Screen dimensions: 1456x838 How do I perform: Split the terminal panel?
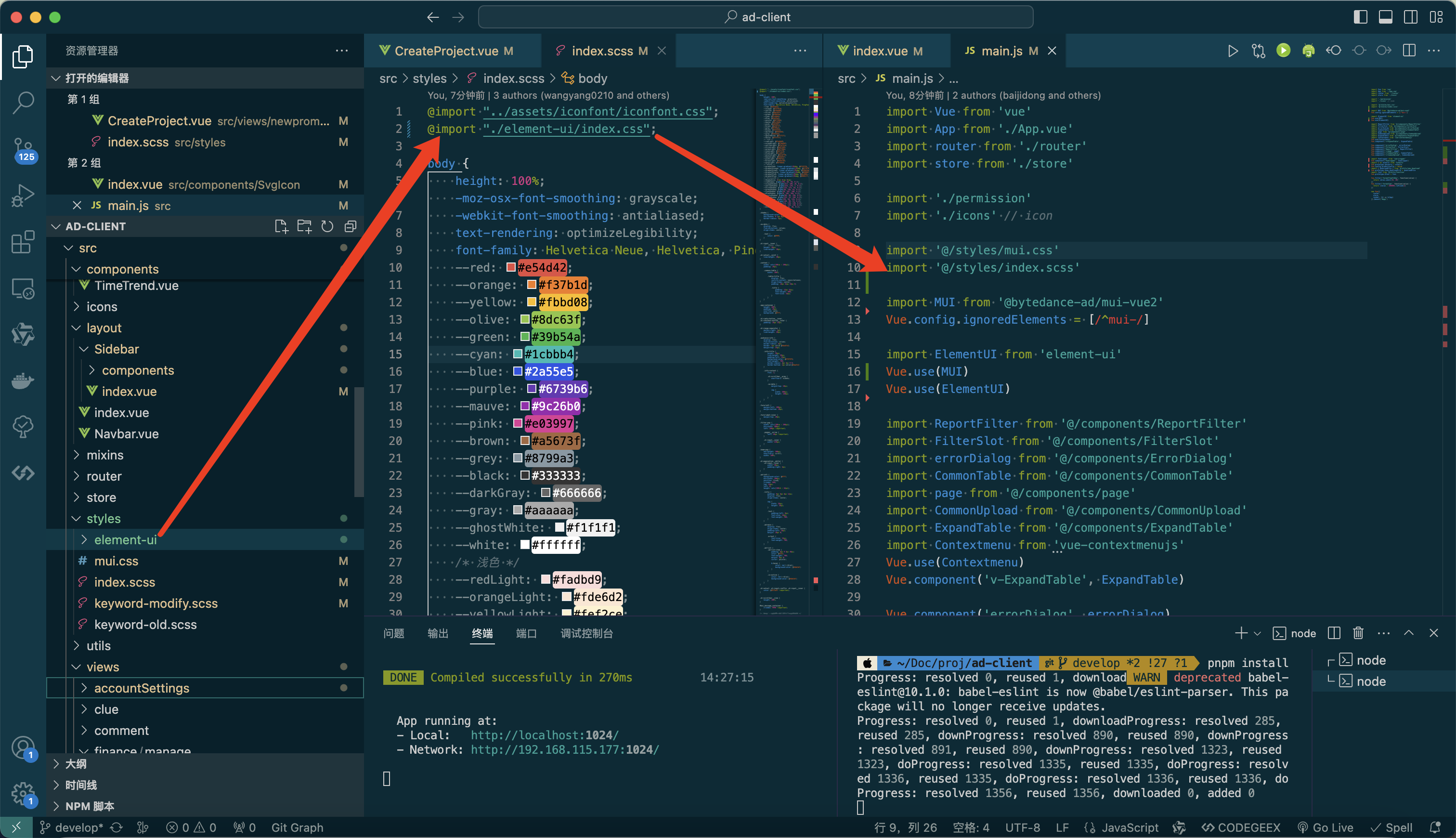tap(1334, 633)
